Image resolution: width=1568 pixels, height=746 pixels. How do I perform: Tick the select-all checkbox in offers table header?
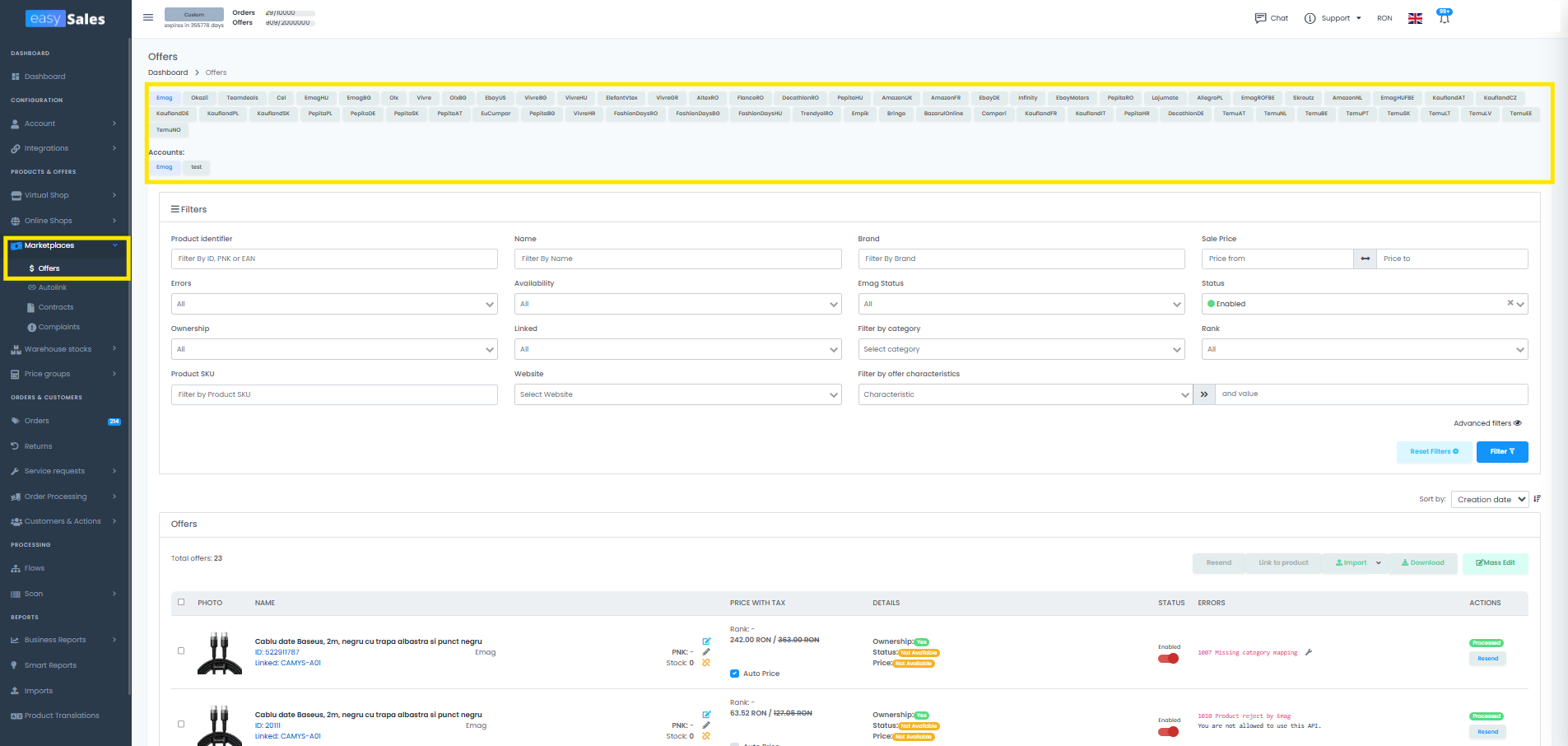click(181, 602)
